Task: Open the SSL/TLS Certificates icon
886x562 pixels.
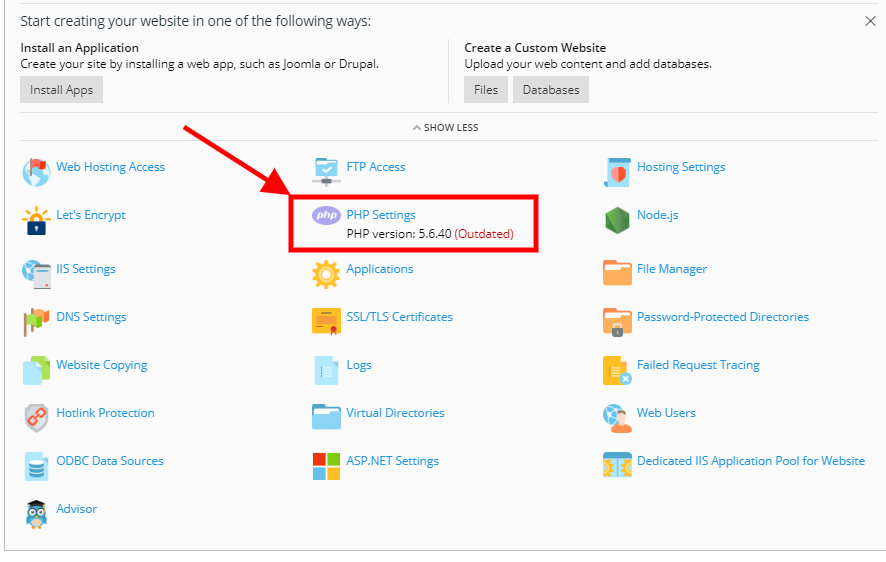Action: [x=327, y=321]
